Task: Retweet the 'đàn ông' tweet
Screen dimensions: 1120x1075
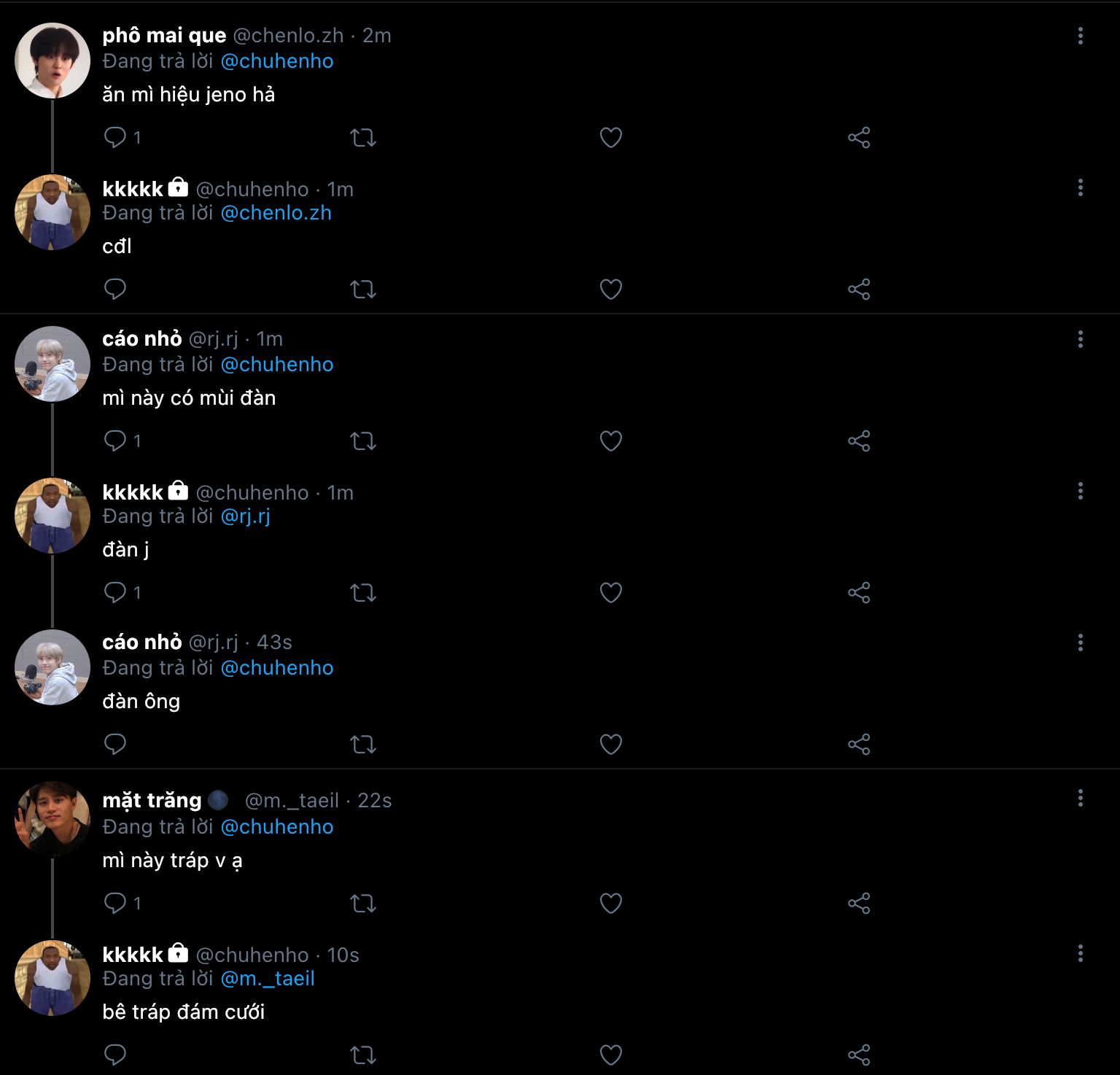Action: [x=363, y=744]
